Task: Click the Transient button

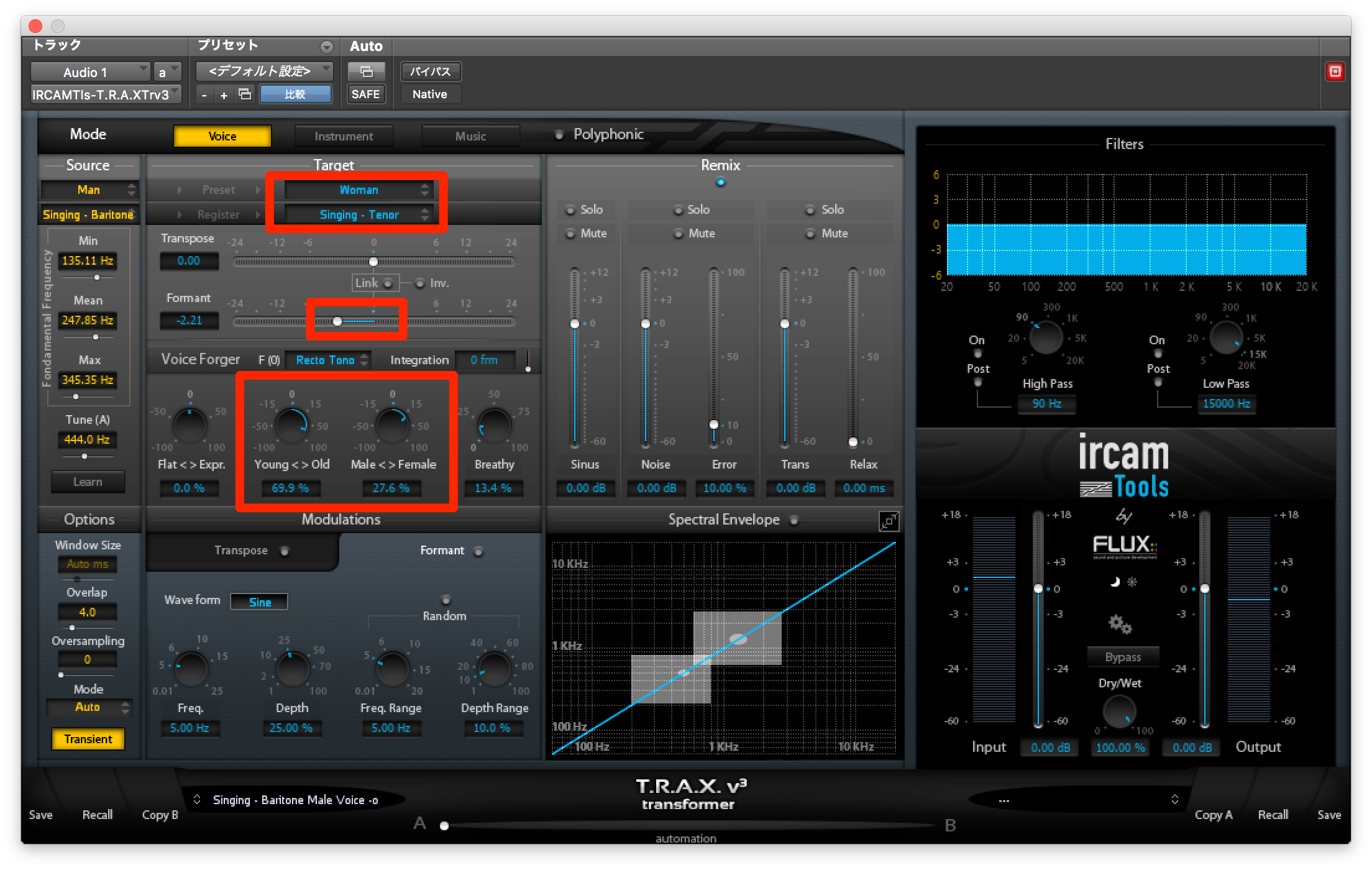Action: point(88,739)
